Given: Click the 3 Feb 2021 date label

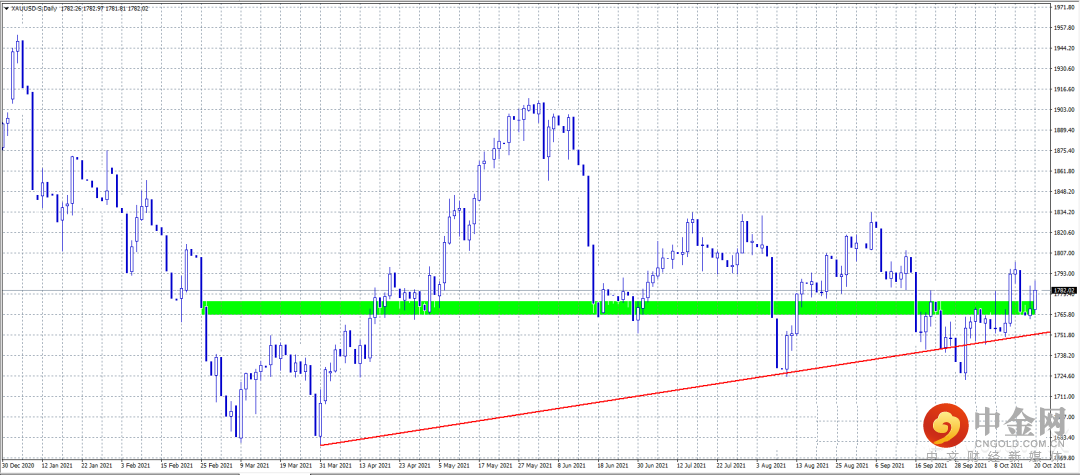Looking at the screenshot, I should point(137,466).
